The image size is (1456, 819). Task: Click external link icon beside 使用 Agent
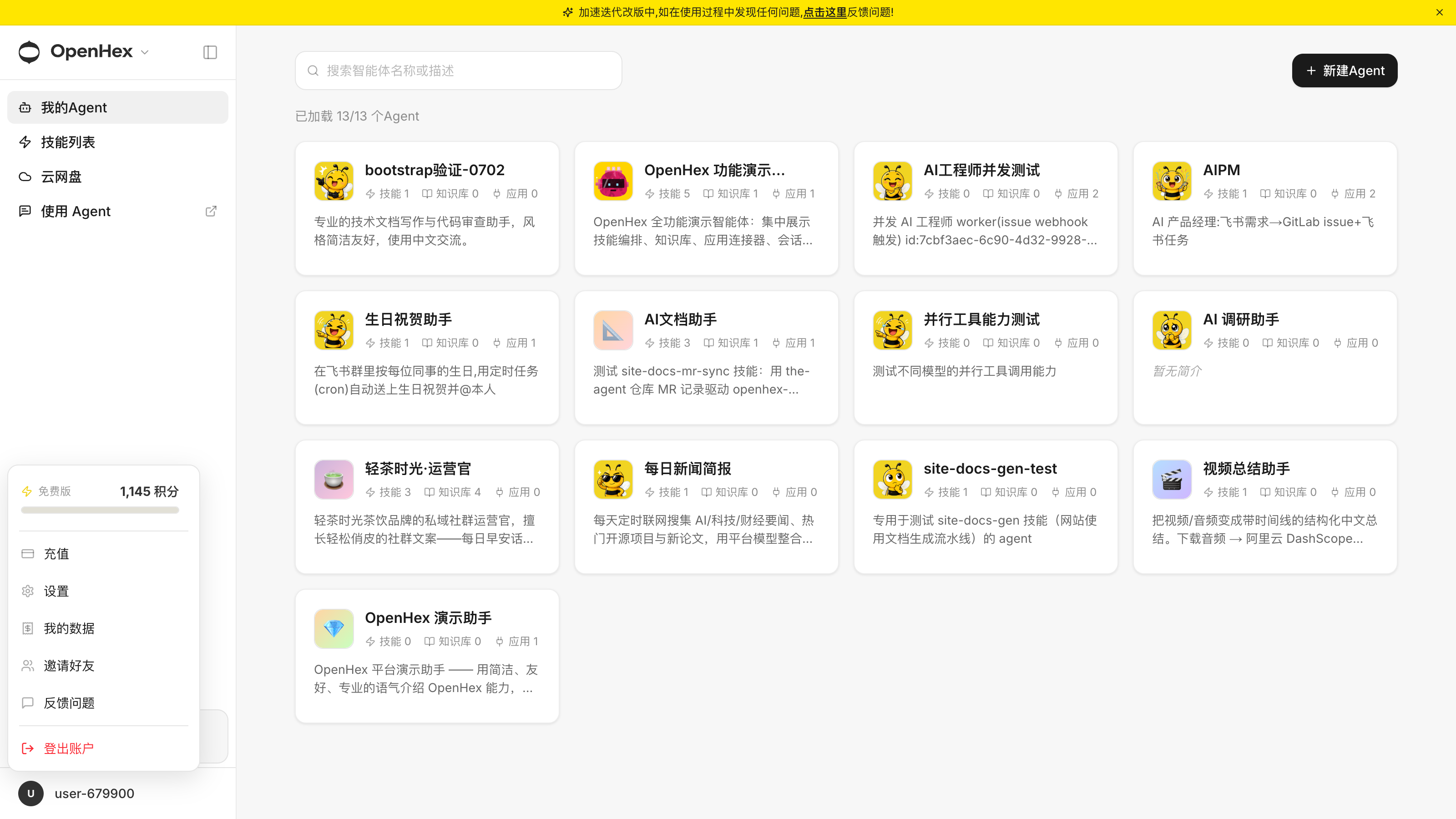point(211,211)
